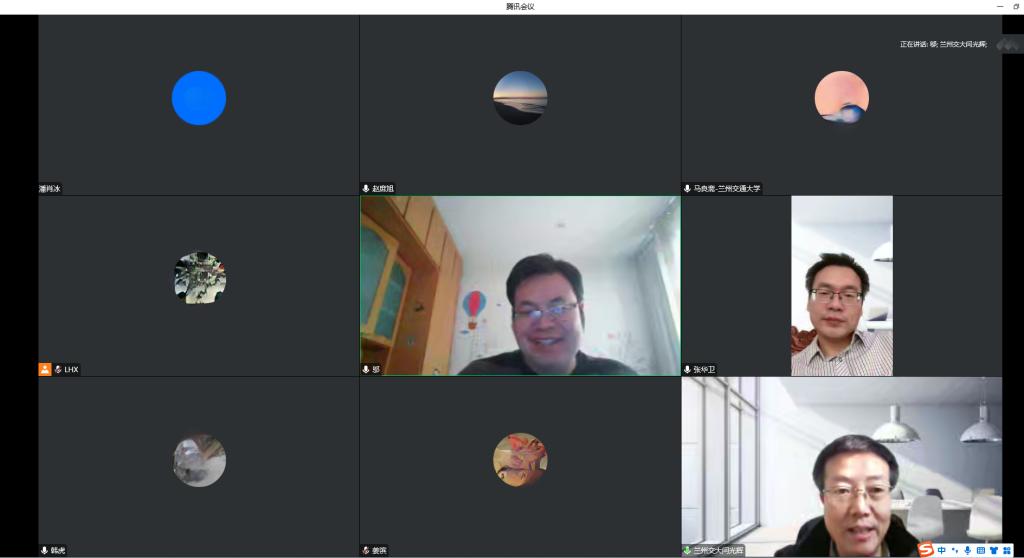Select 潘肖冰's blue avatar tile

(199, 98)
